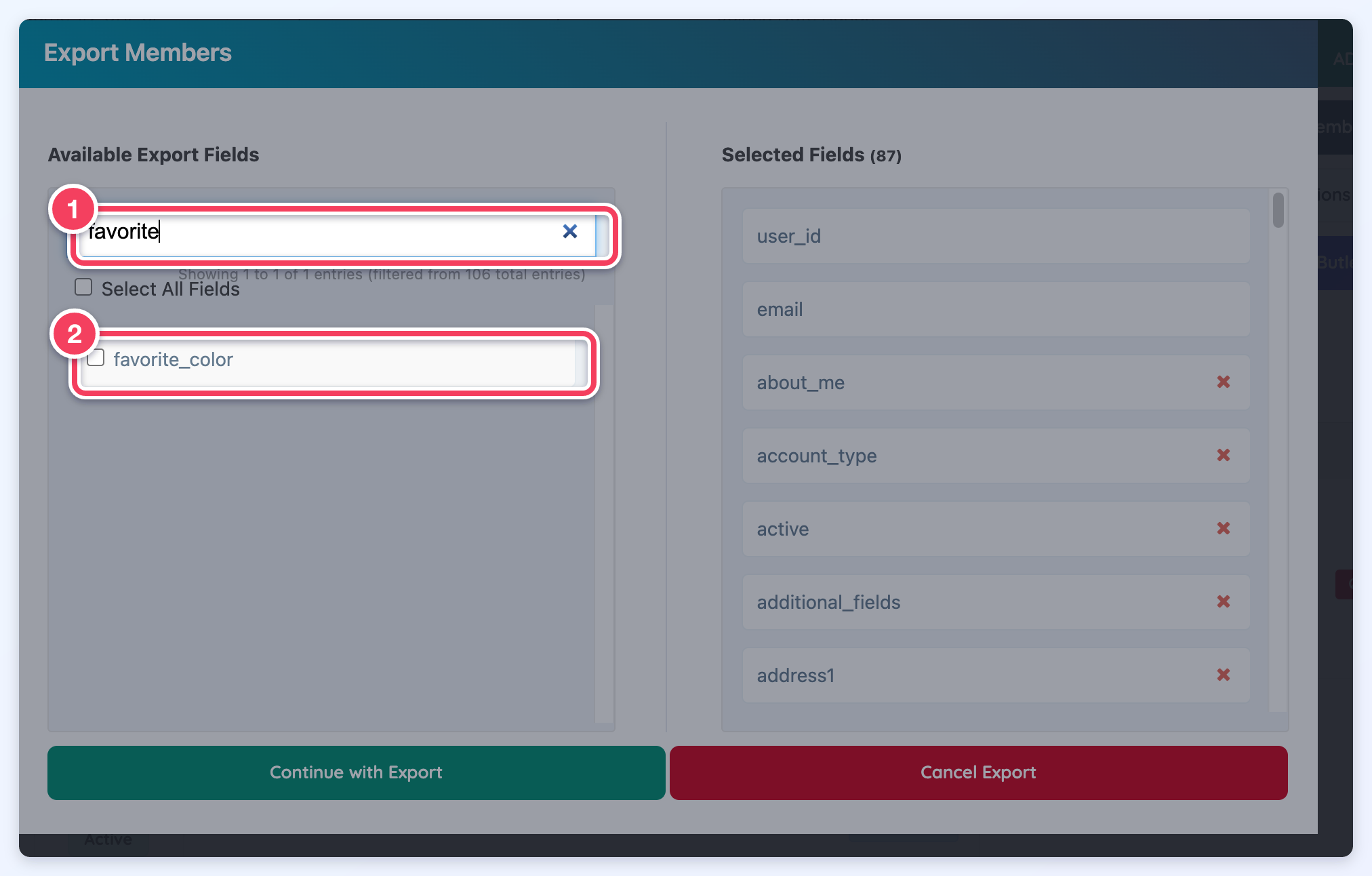1372x876 pixels.
Task: Remove the active field from selected list
Action: [x=1223, y=529]
